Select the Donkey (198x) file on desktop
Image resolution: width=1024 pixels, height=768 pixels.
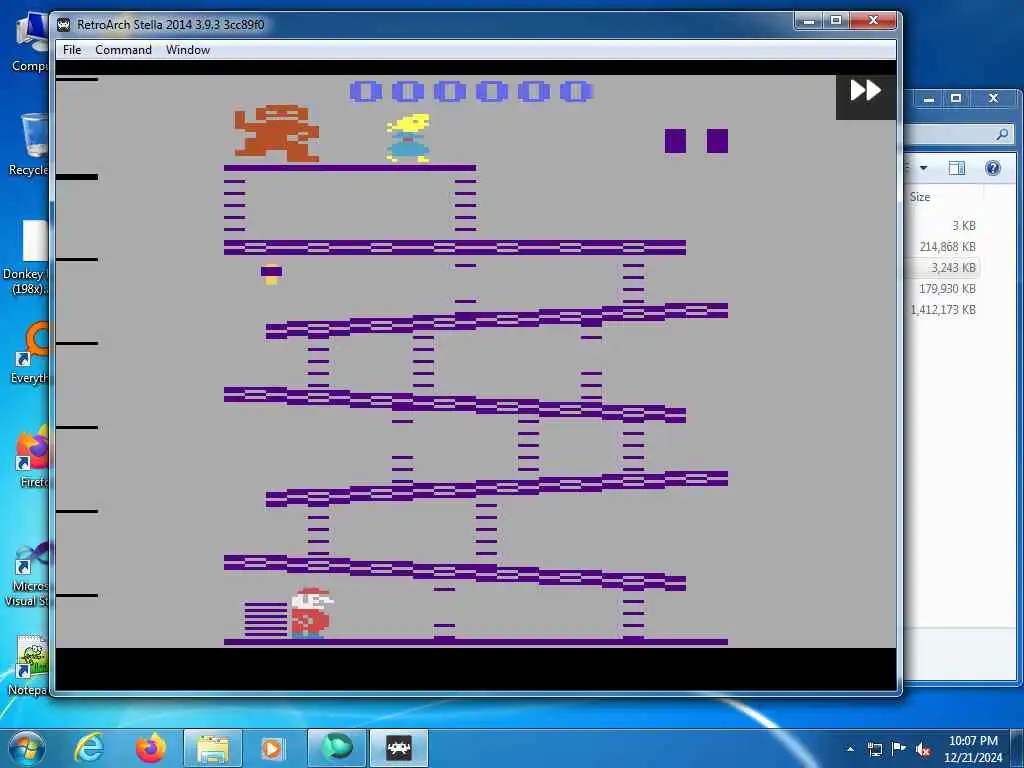27,258
